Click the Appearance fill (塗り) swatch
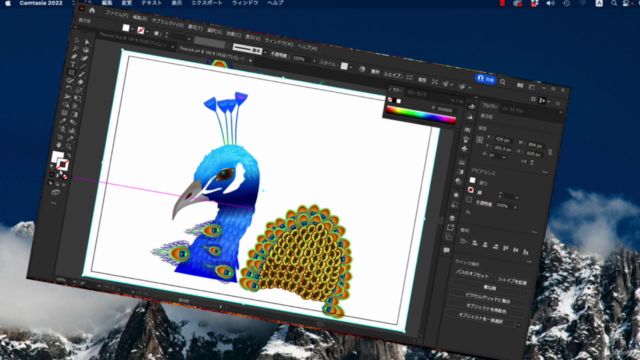Image resolution: width=640 pixels, height=360 pixels. [x=472, y=180]
